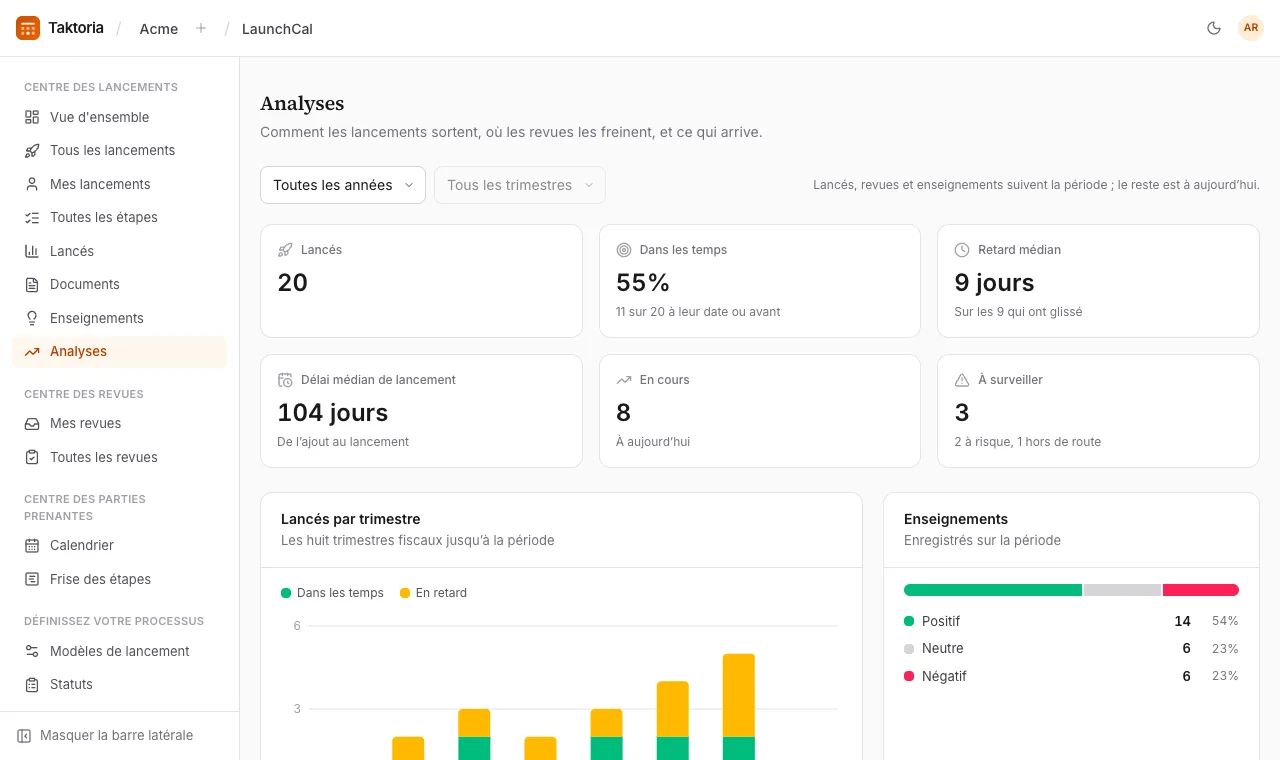Collapse sidebar via Masquer la barre latérale
The height and width of the screenshot is (760, 1280).
point(105,735)
